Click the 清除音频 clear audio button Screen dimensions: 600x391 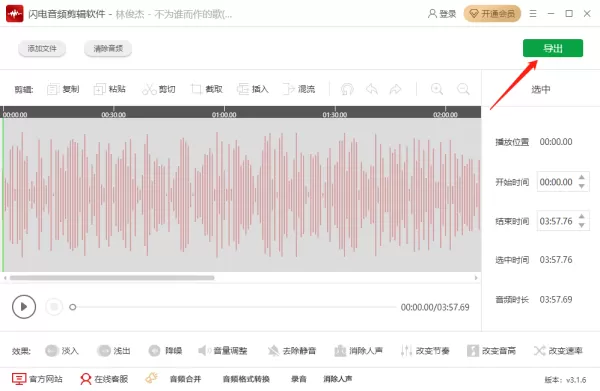tap(108, 49)
